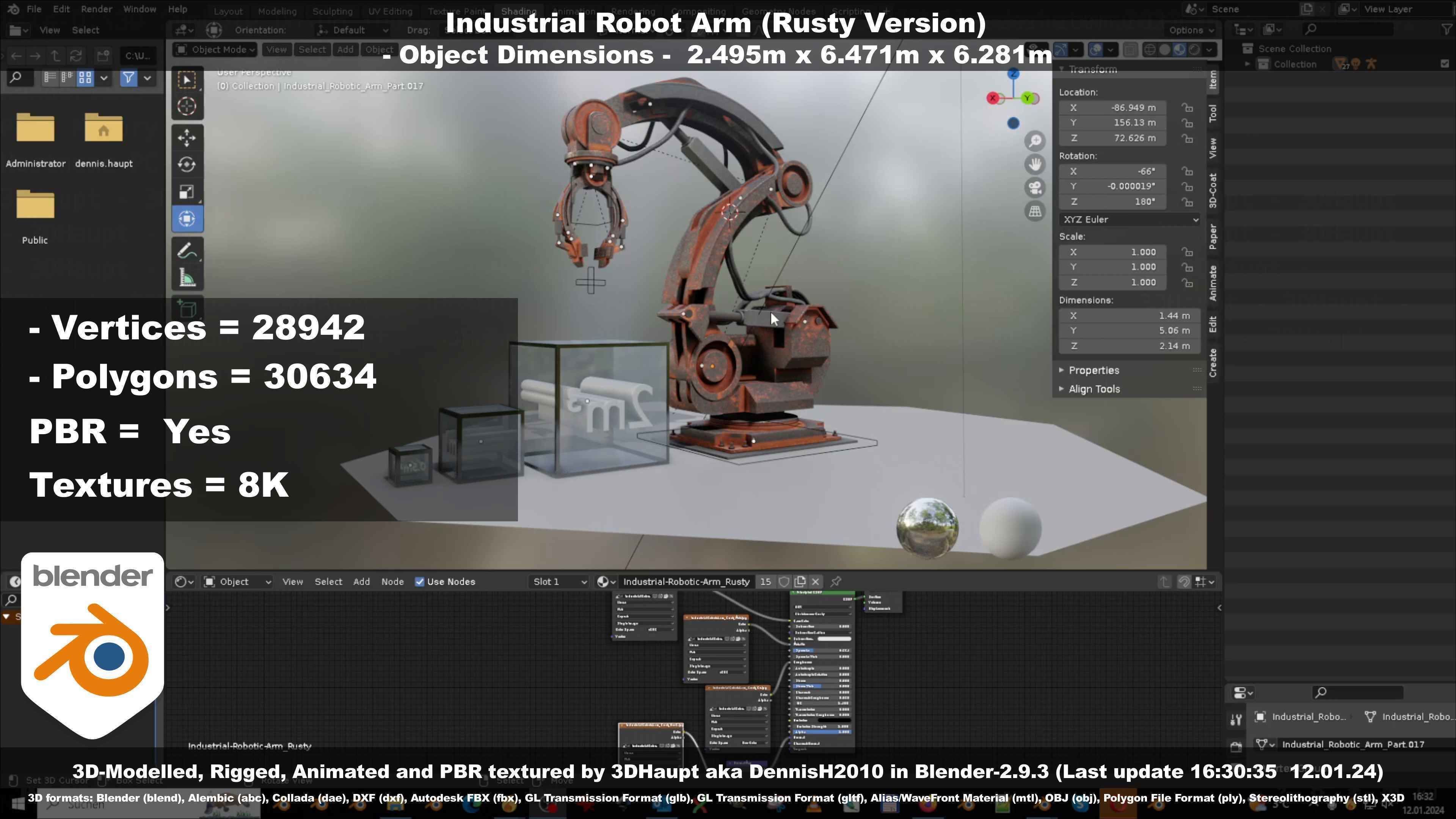Open the Slot 1 material slot dropdown
1456x819 pixels.
pos(559,582)
